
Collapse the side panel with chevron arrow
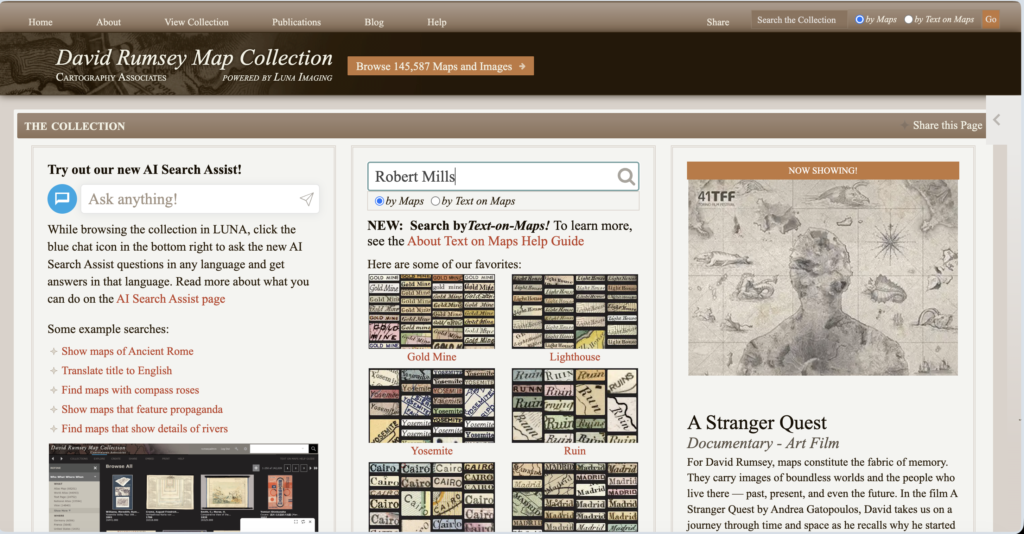point(996,120)
